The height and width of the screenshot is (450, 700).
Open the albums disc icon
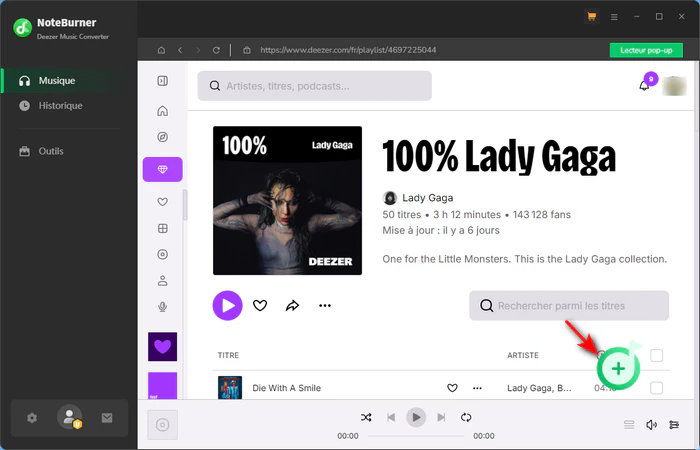162,254
